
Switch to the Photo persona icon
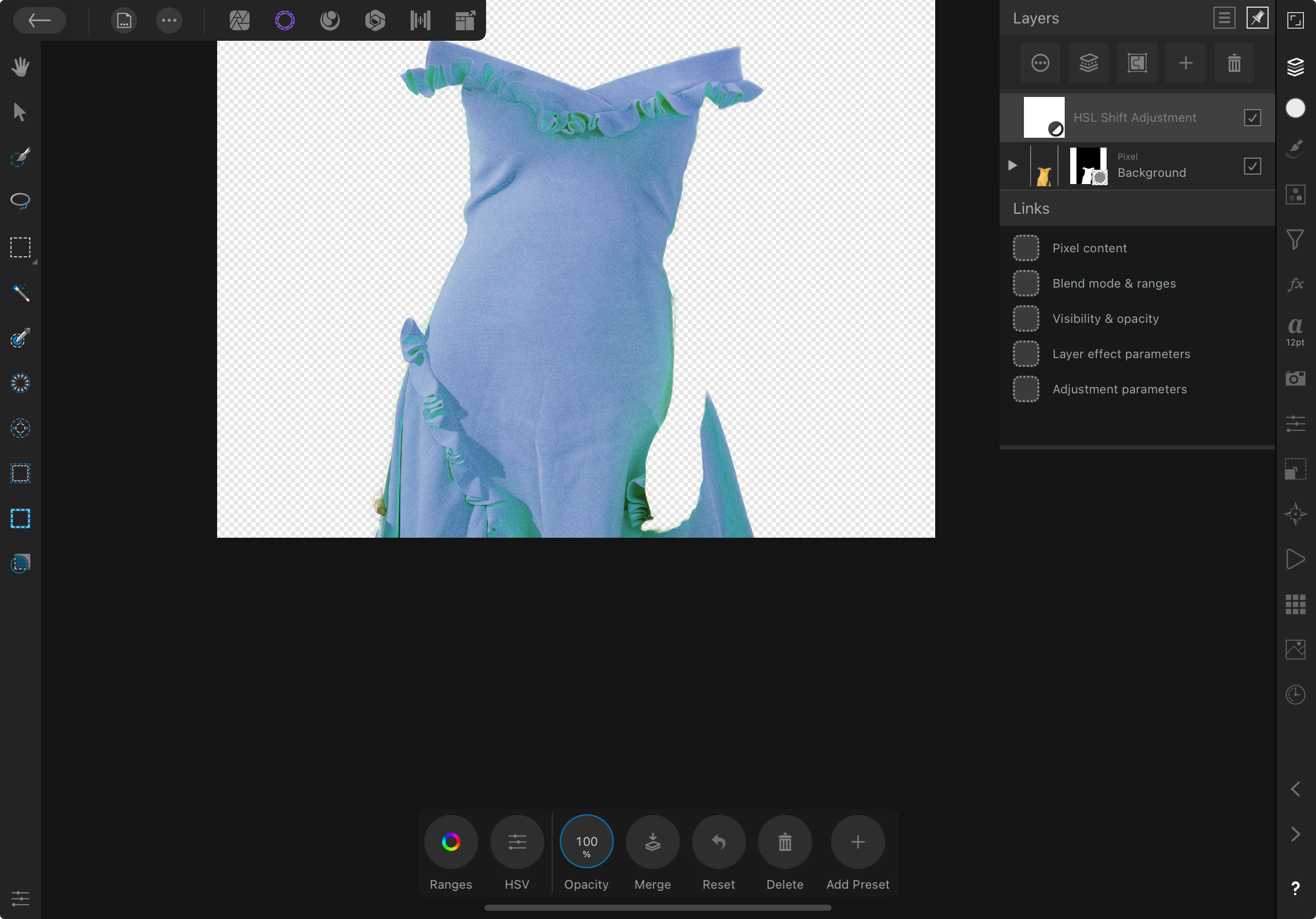pos(240,20)
